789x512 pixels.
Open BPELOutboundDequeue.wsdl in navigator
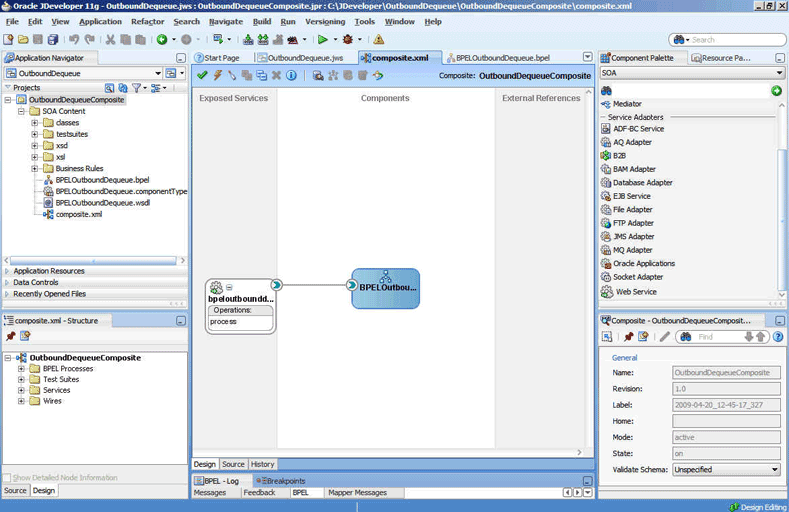coord(97,203)
